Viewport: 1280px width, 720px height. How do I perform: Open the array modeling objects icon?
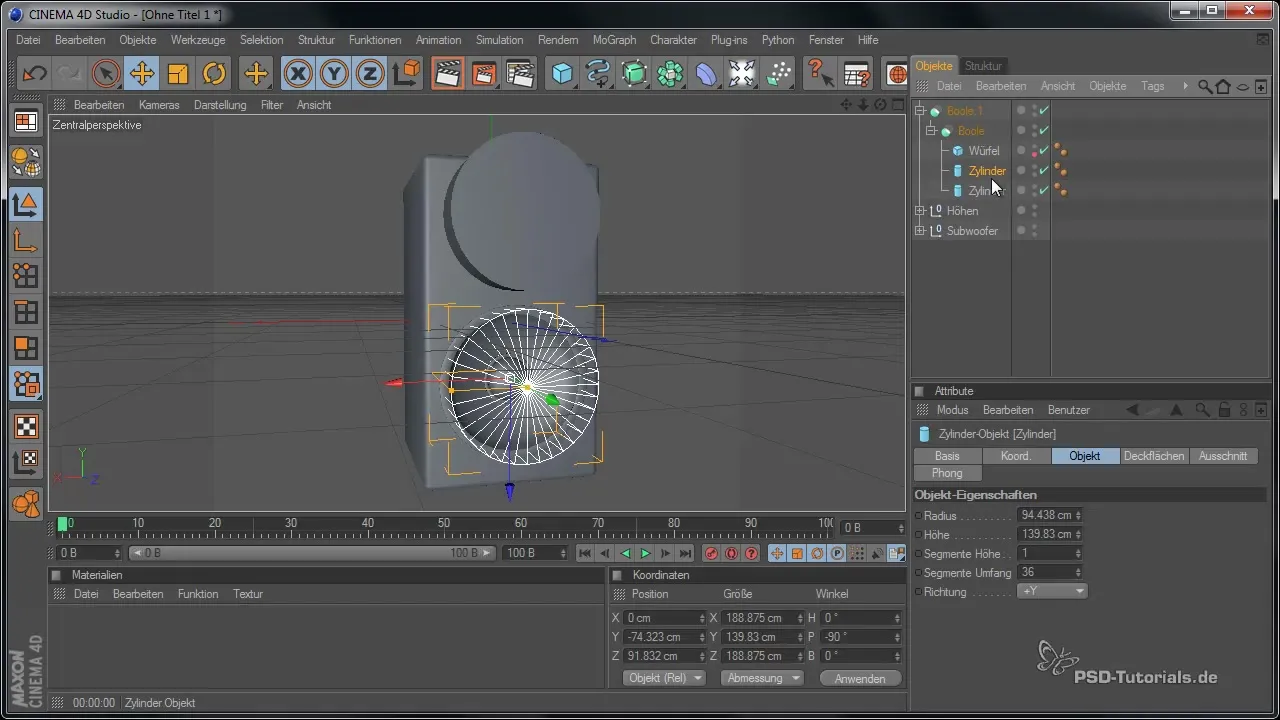pyautogui.click(x=670, y=74)
